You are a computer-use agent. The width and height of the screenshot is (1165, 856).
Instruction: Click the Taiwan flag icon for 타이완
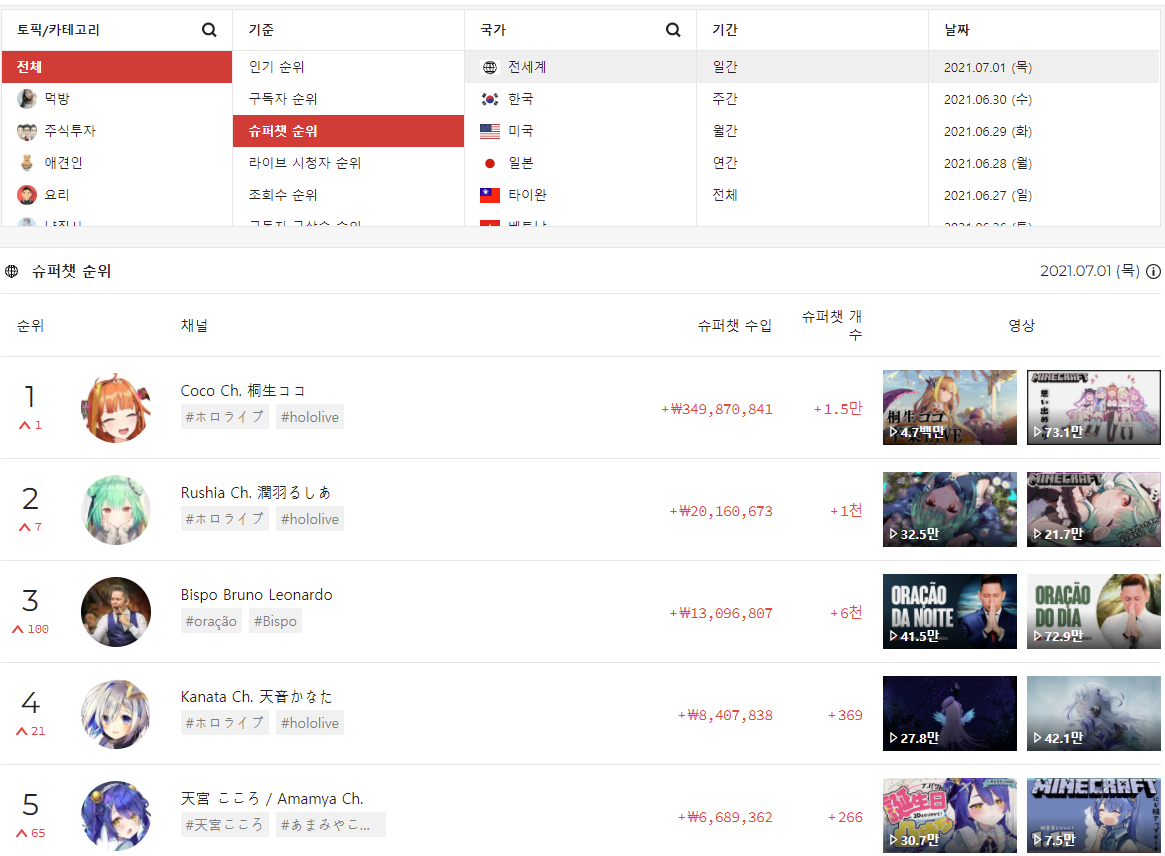click(490, 195)
